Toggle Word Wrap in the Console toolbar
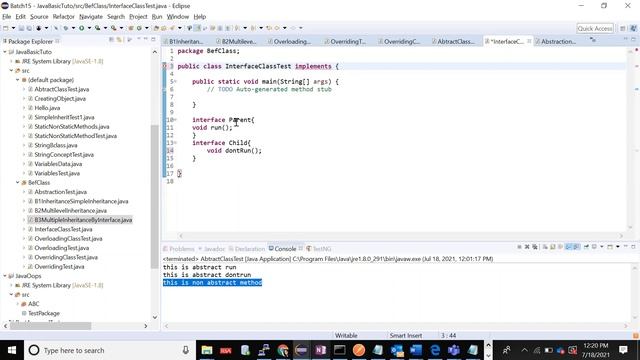Screen dimensions: 640x360 click(x=560, y=247)
